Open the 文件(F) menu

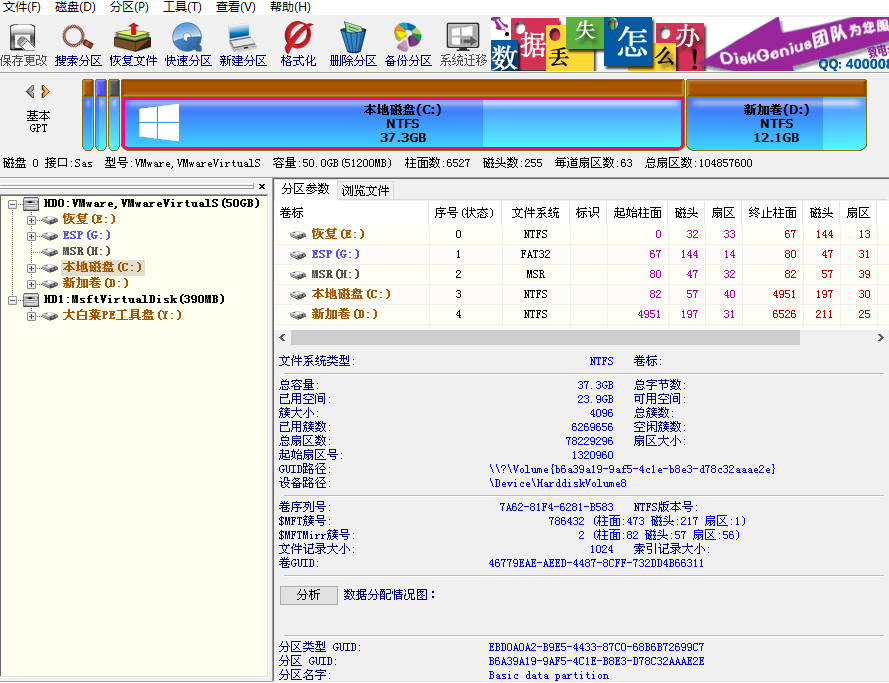[x=22, y=7]
